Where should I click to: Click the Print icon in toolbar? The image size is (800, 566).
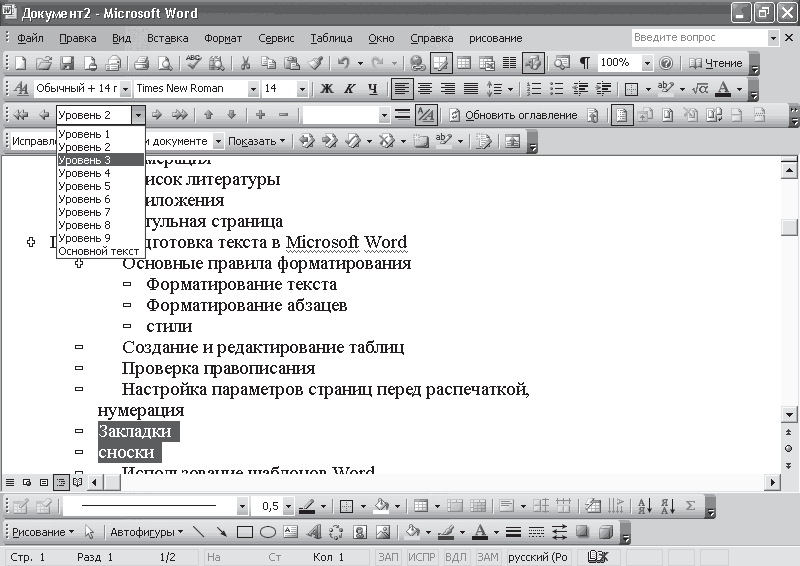[x=141, y=63]
